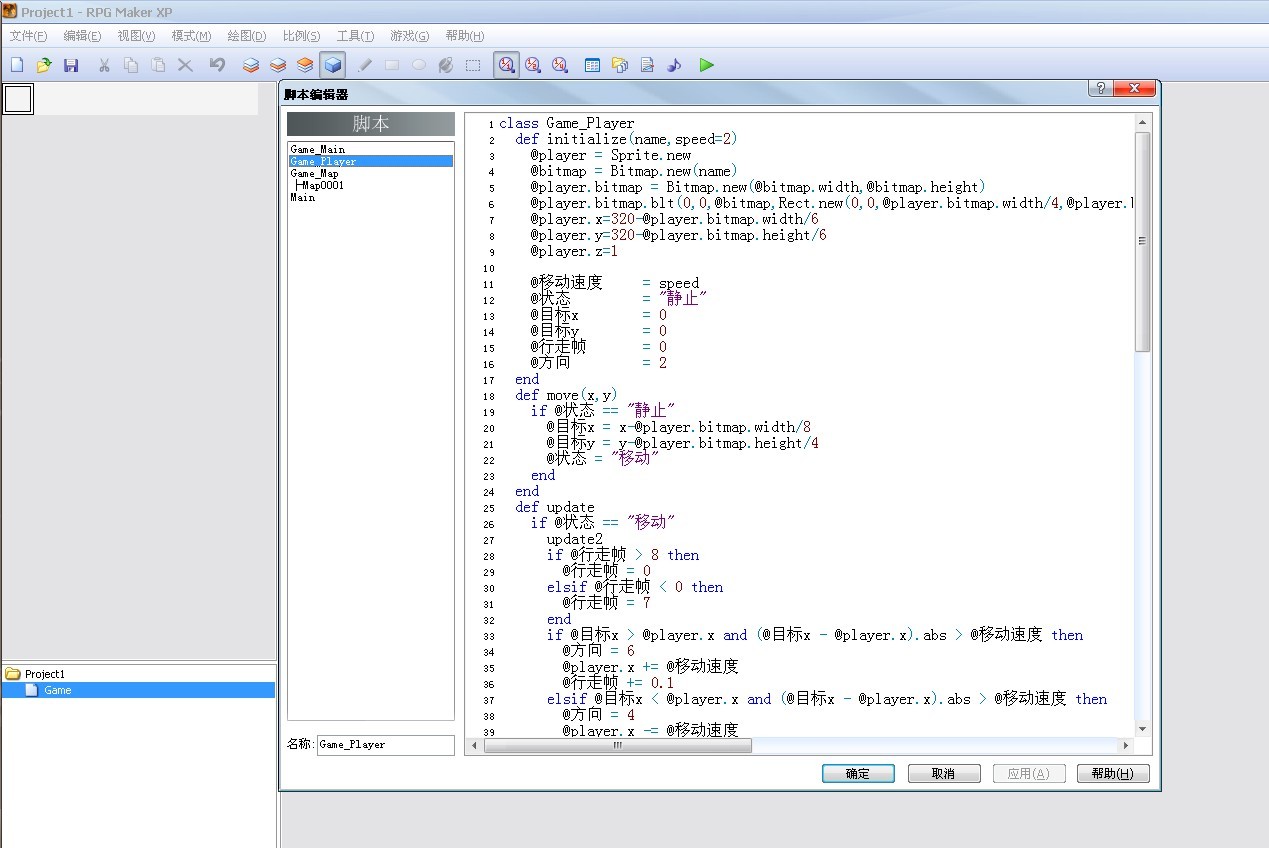1269x848 pixels.
Task: Select the Pencil drawing tool
Action: 365,65
